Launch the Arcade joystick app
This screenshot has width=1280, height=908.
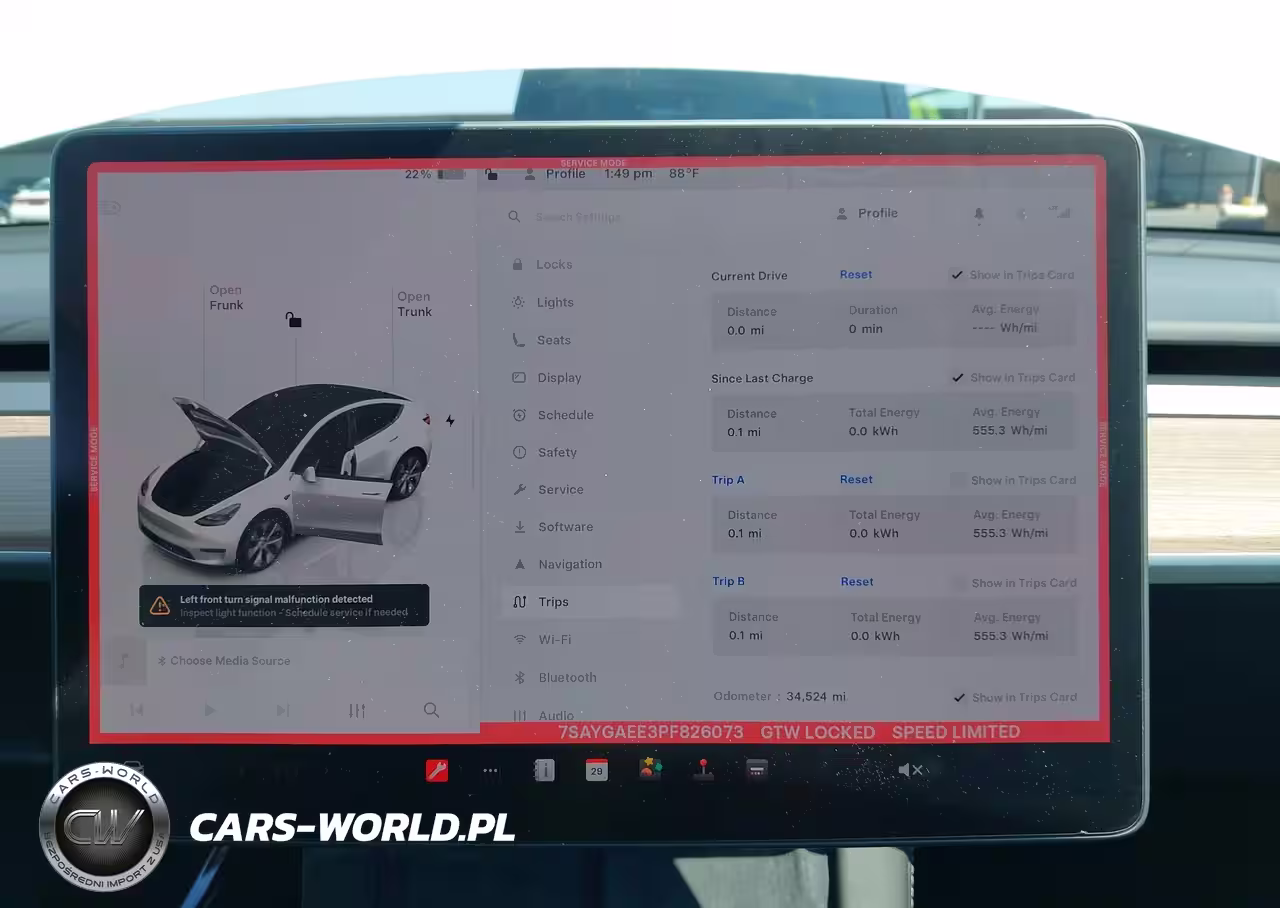tap(704, 769)
